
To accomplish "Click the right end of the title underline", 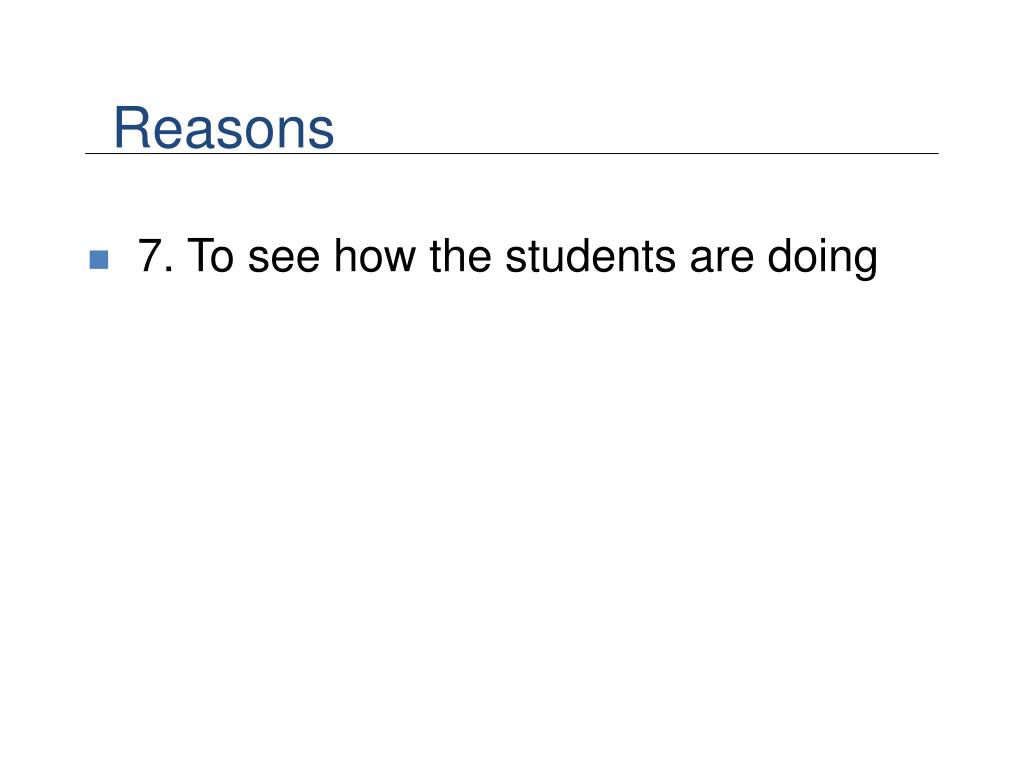I will coord(936,153).
